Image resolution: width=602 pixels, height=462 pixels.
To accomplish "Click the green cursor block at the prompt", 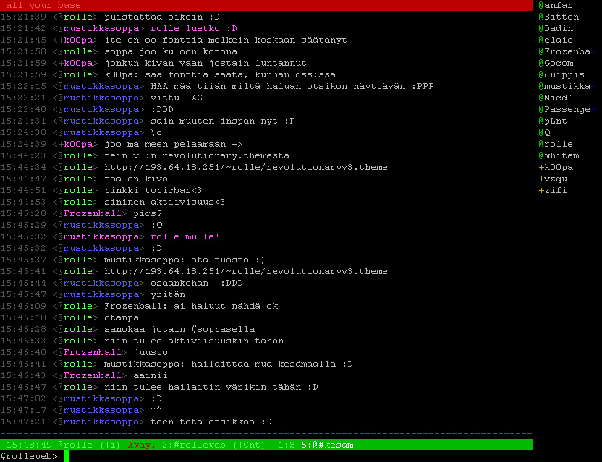I will point(66,456).
